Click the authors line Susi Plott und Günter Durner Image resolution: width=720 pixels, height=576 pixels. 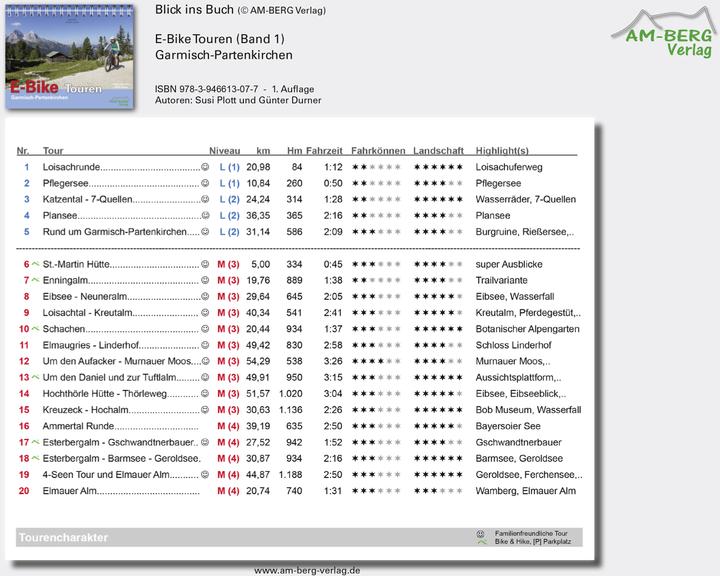(238, 100)
